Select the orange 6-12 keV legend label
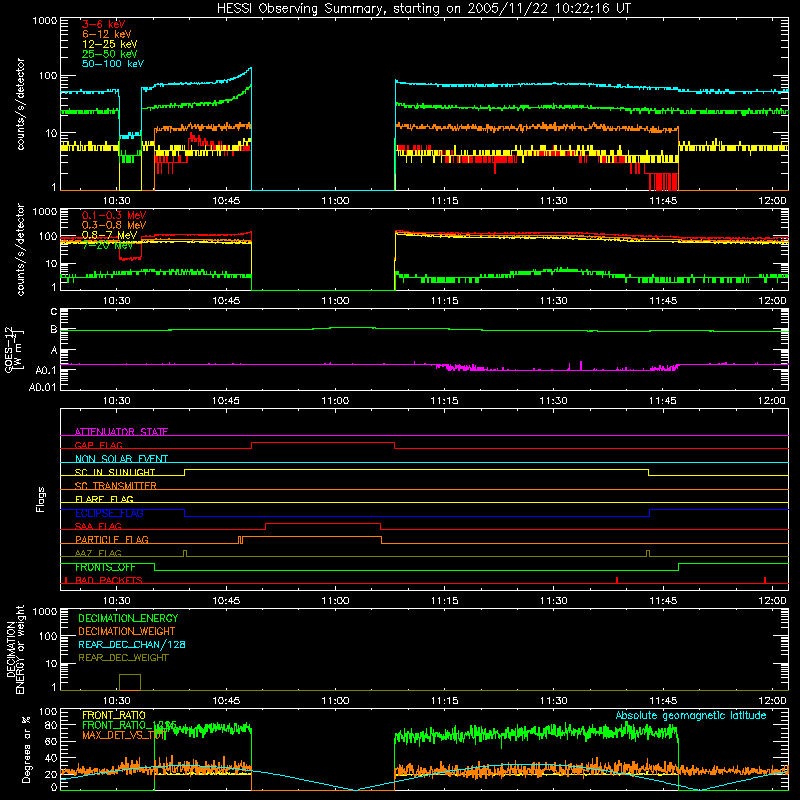 pyautogui.click(x=107, y=34)
